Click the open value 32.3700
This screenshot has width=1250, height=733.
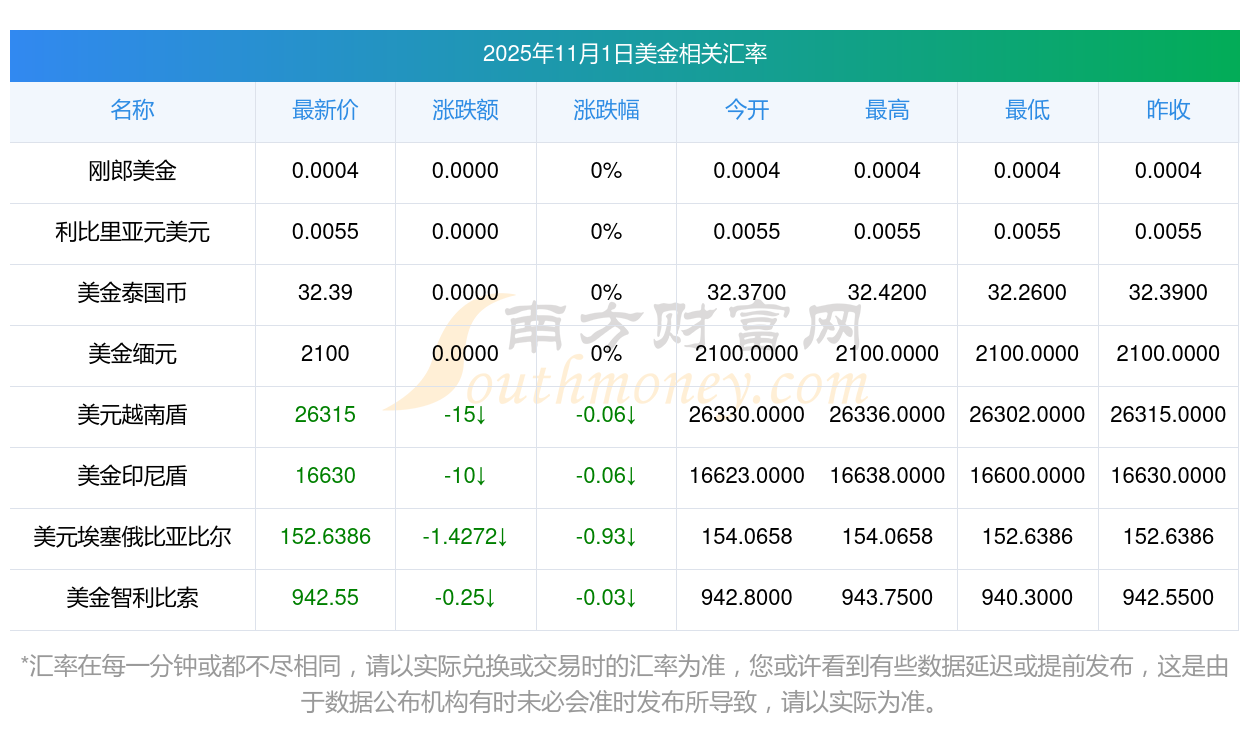747,293
